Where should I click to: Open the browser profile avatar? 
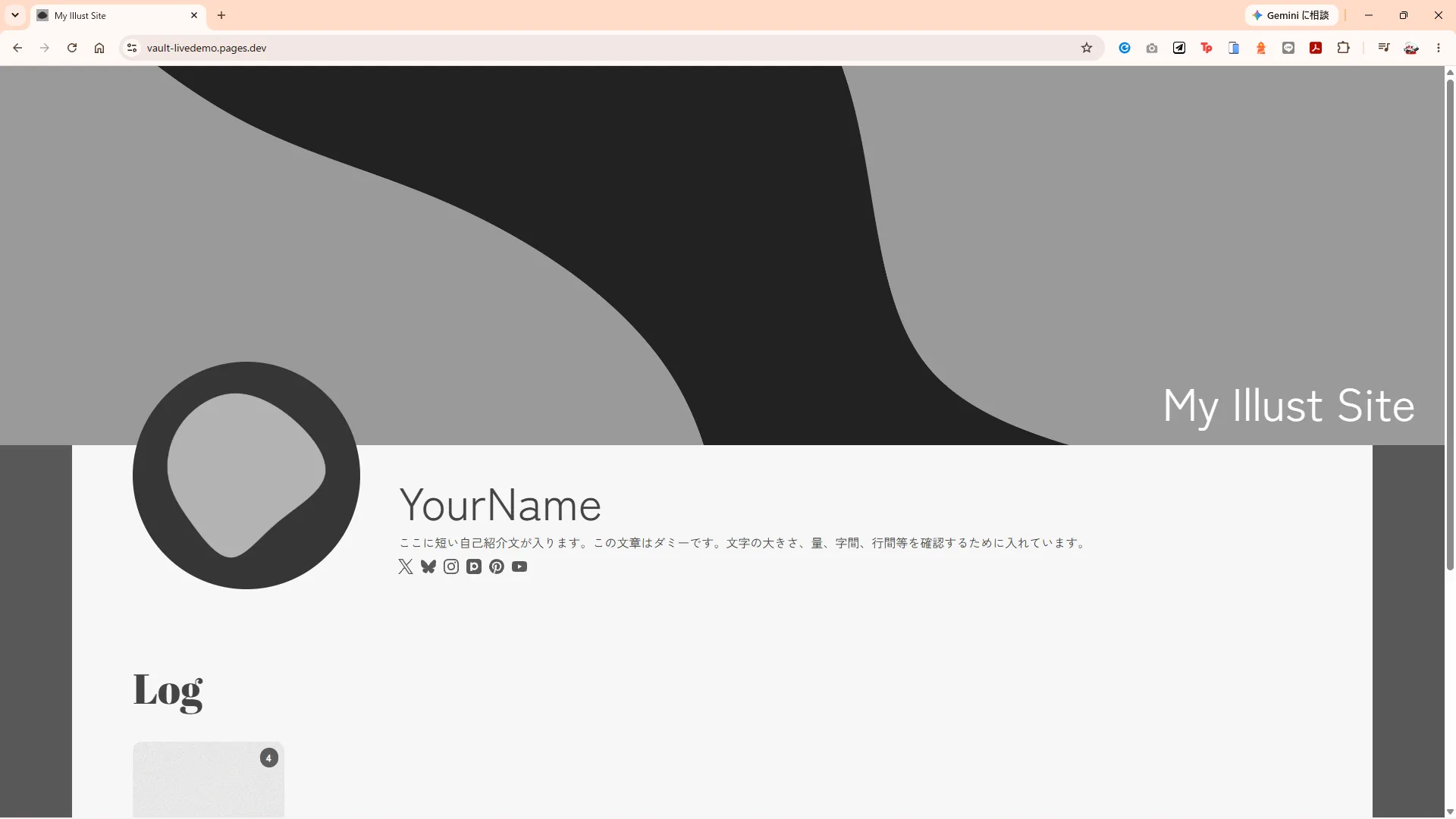click(x=1411, y=48)
